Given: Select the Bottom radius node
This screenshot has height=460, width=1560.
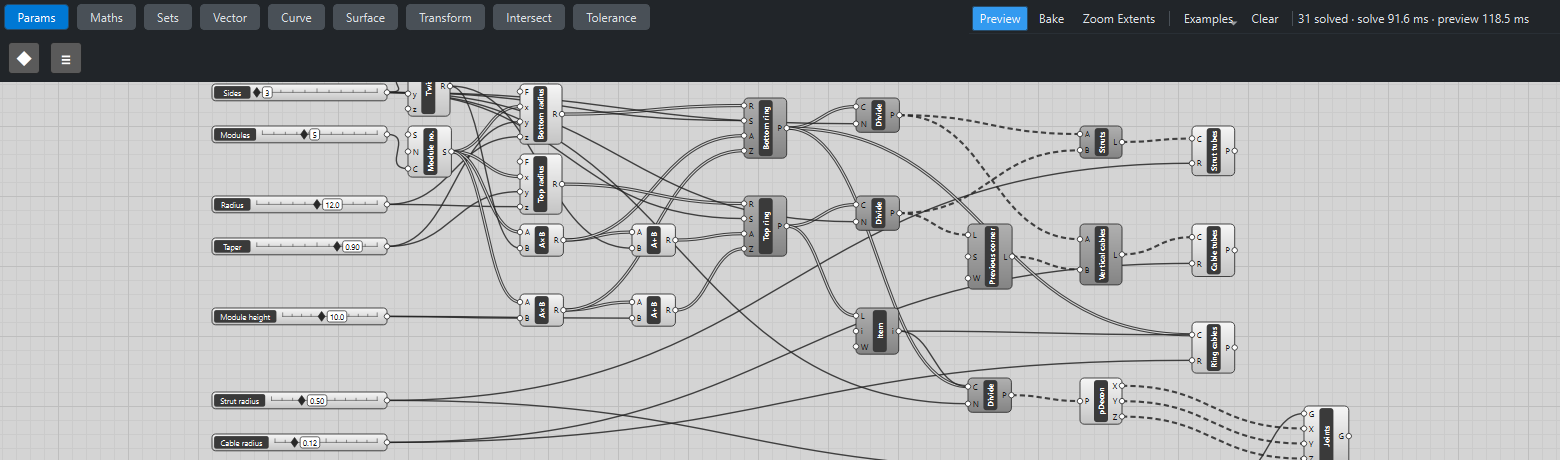Looking at the screenshot, I should coord(541,114).
